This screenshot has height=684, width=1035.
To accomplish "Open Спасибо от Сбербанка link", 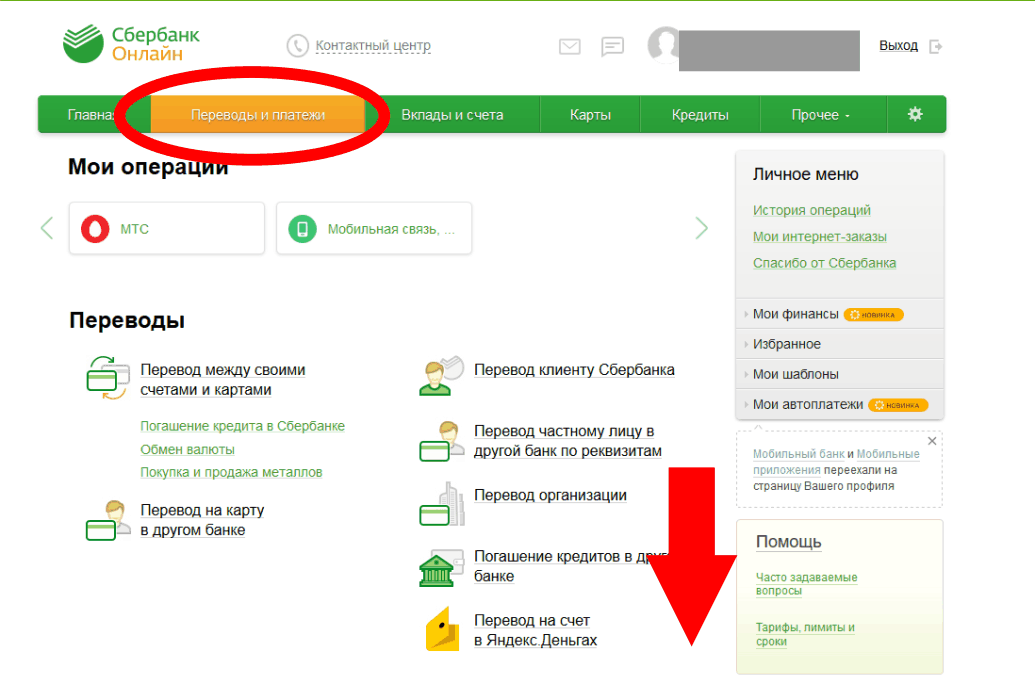I will click(824, 263).
